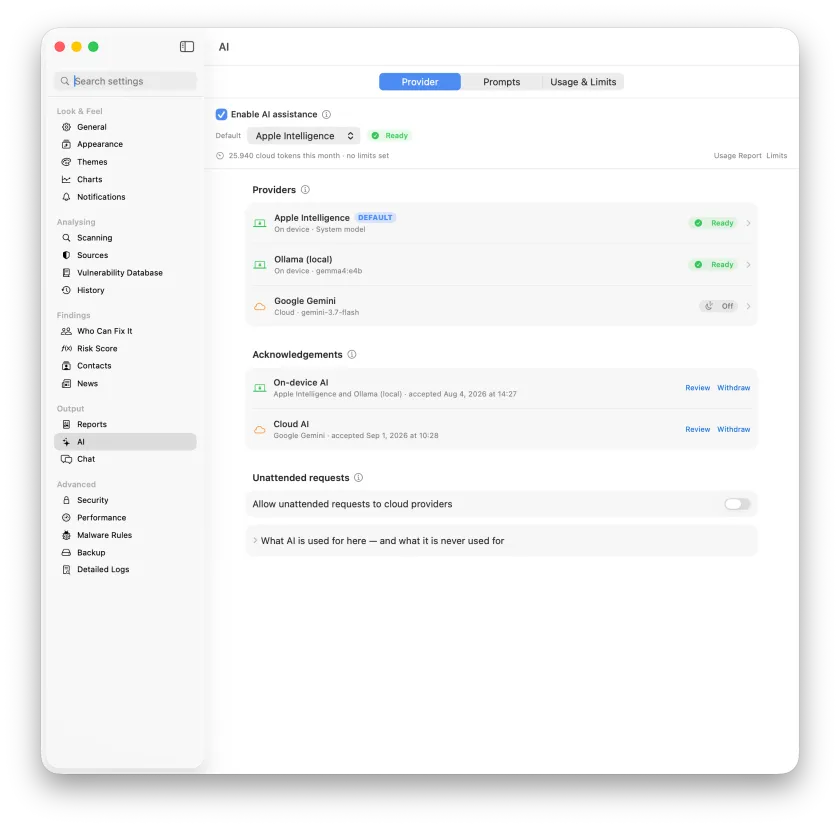The height and width of the screenshot is (828, 840).
Task: Click the Who Can Fix It people icon
Action: (66, 331)
